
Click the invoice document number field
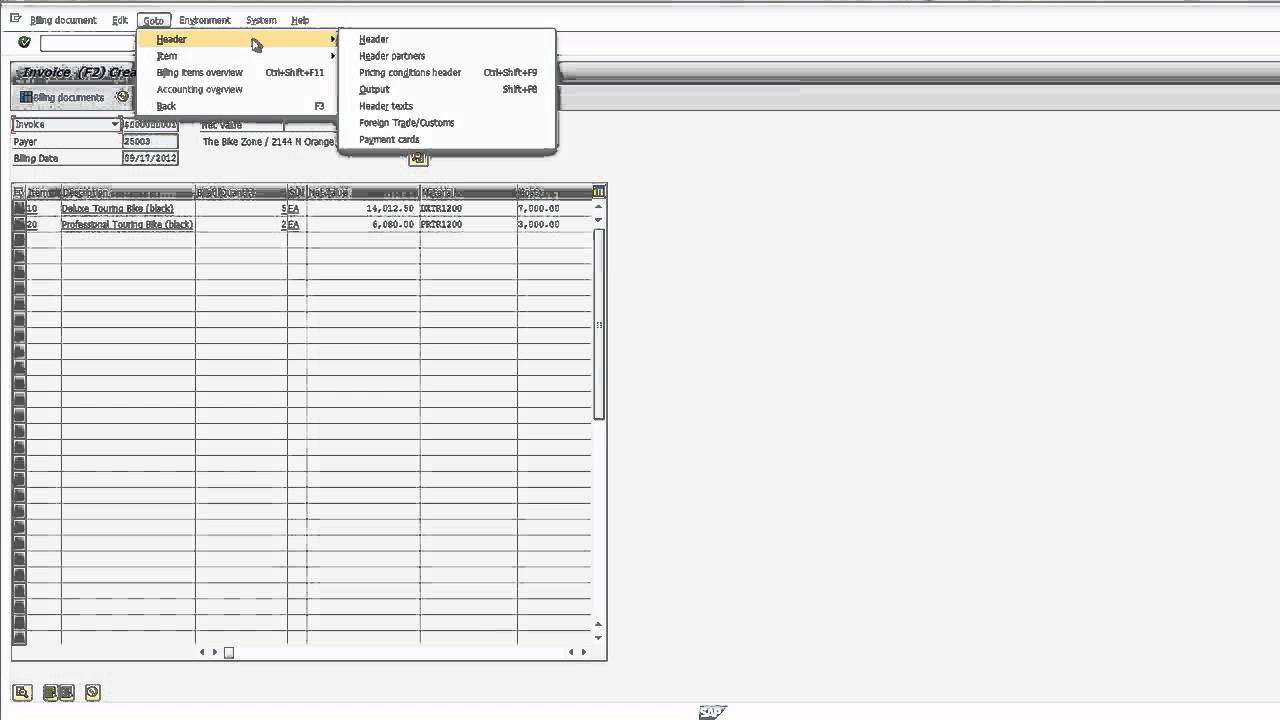point(150,125)
